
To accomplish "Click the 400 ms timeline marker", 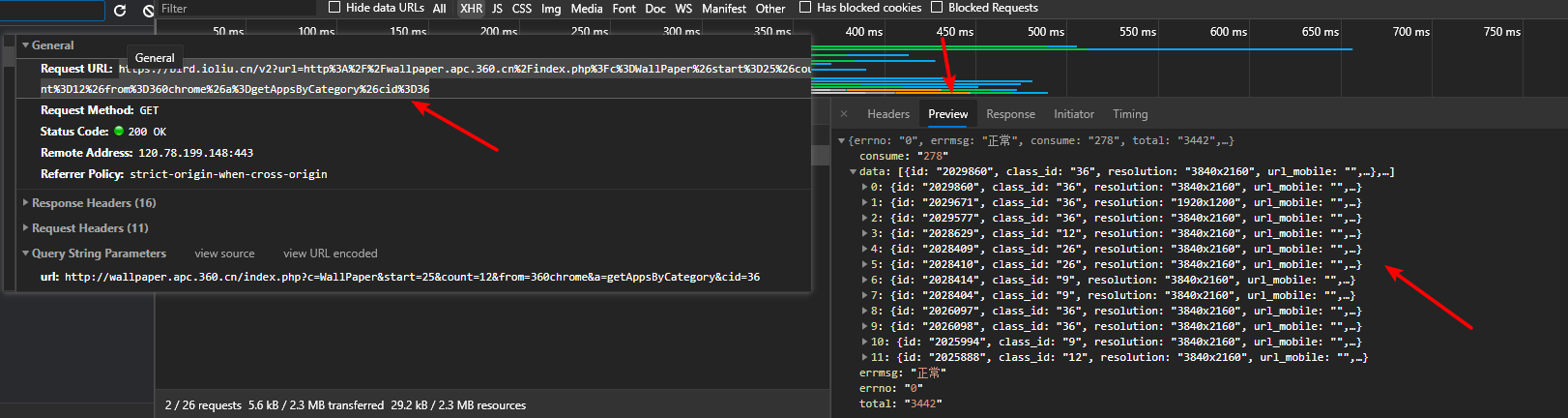I will pos(864,32).
